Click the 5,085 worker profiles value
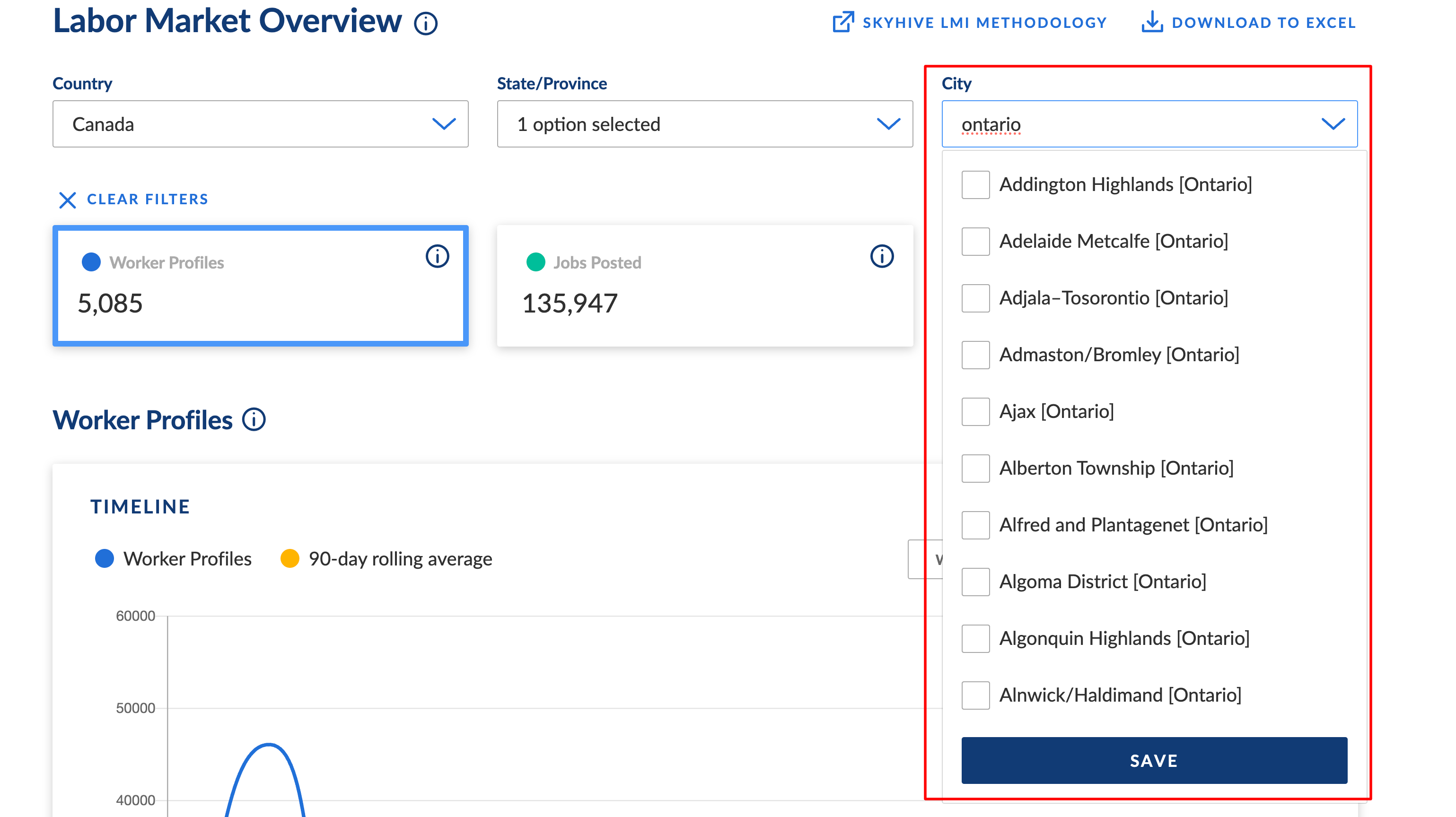 click(x=110, y=304)
